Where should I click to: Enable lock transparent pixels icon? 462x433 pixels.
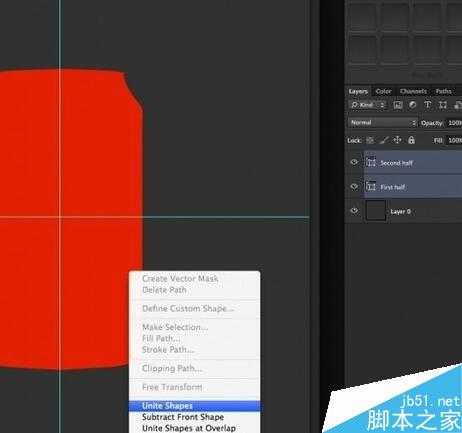pos(370,140)
